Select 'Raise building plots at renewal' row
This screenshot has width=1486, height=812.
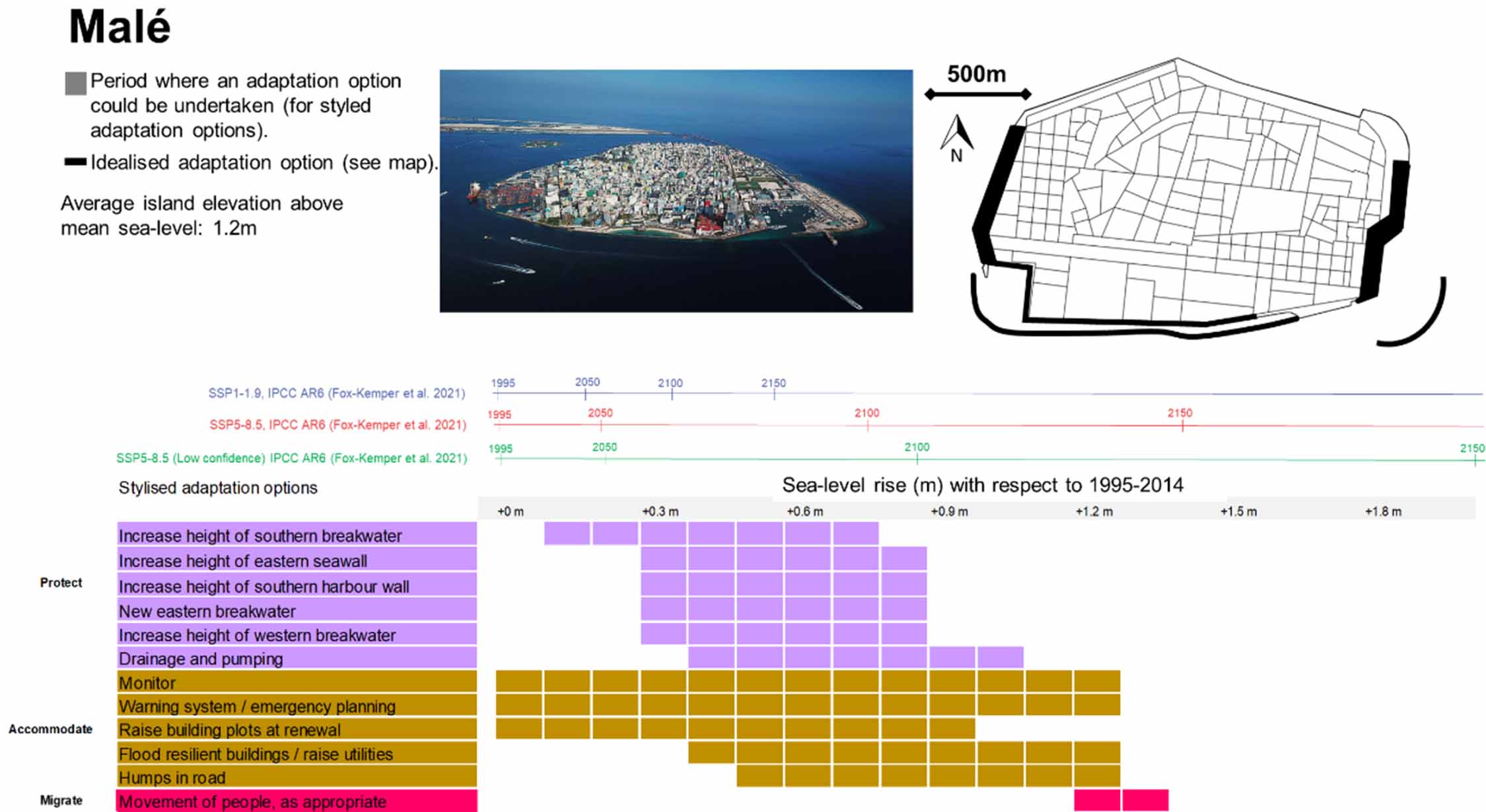click(x=297, y=729)
